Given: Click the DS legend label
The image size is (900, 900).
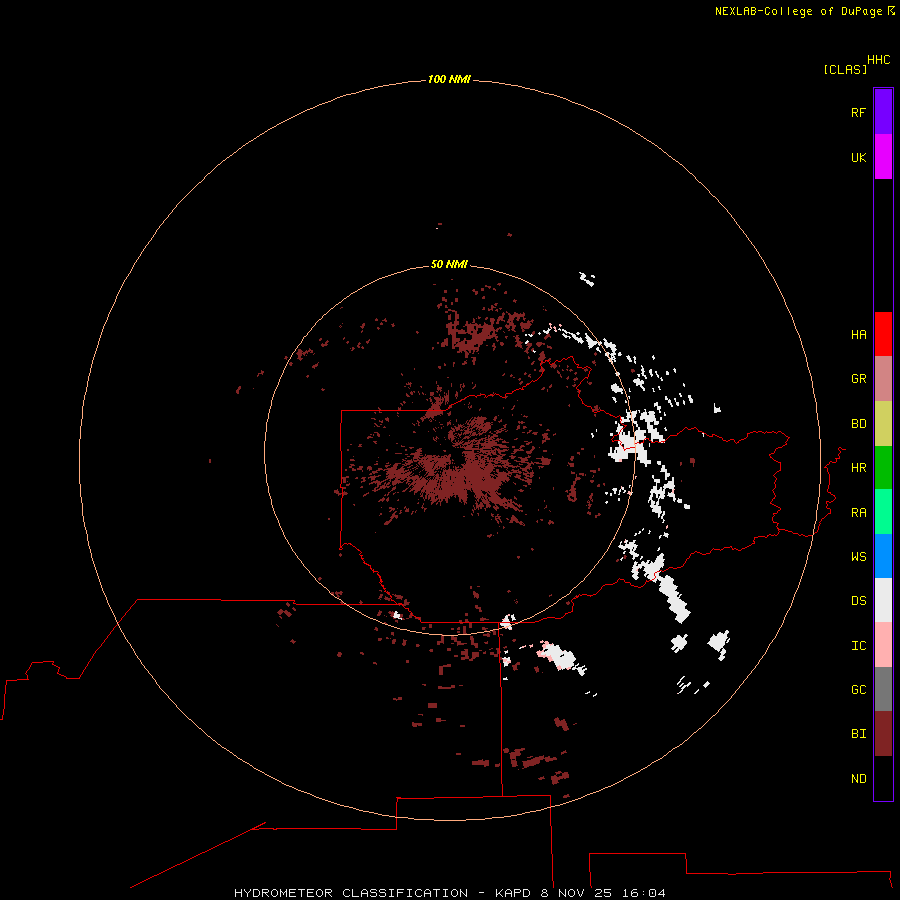Looking at the screenshot, I should pyautogui.click(x=858, y=600).
